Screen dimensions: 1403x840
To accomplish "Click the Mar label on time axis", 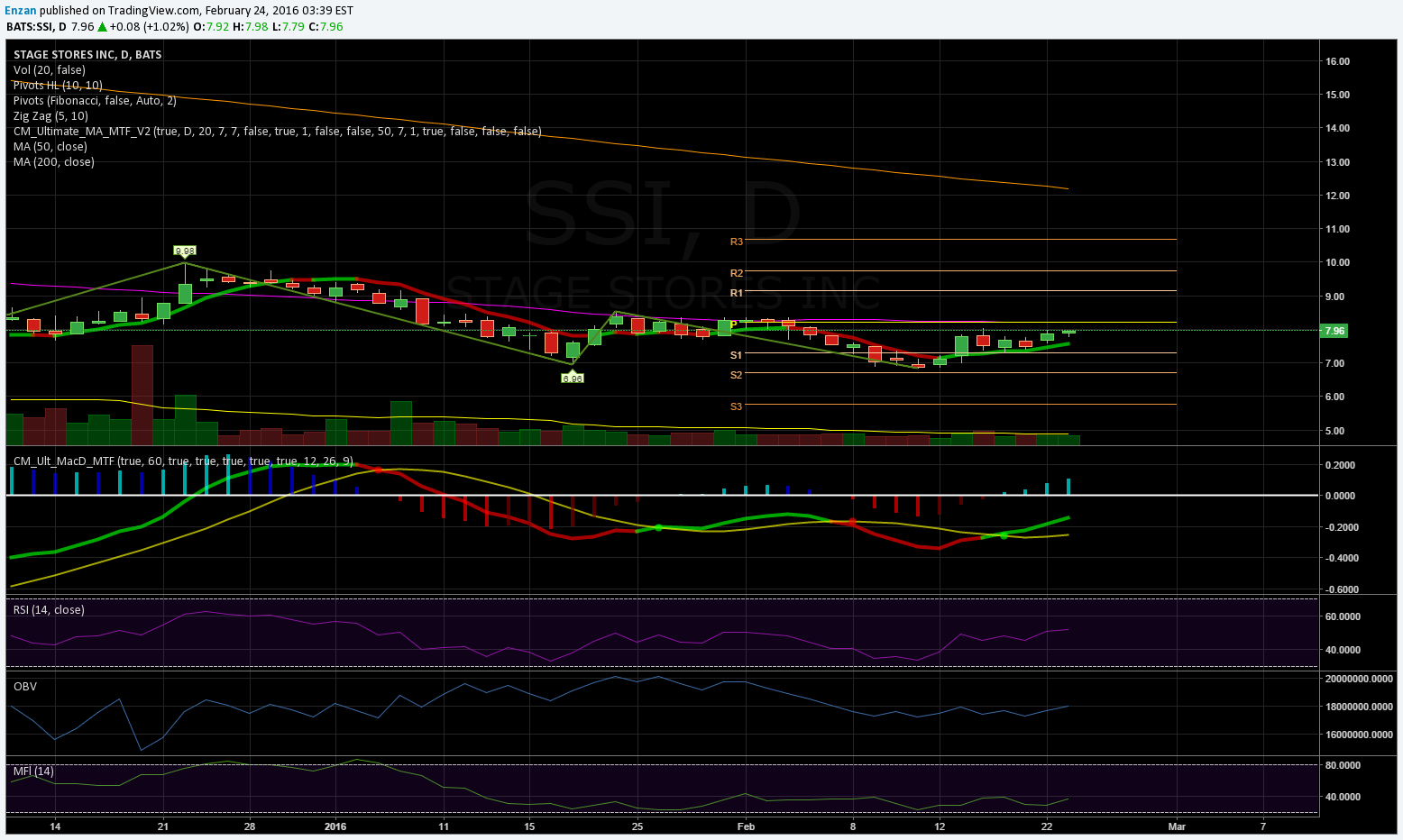I will tap(1177, 826).
